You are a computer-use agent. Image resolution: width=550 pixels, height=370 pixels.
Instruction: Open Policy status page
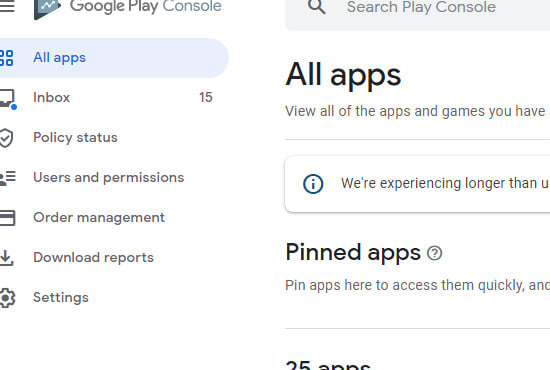(x=75, y=137)
